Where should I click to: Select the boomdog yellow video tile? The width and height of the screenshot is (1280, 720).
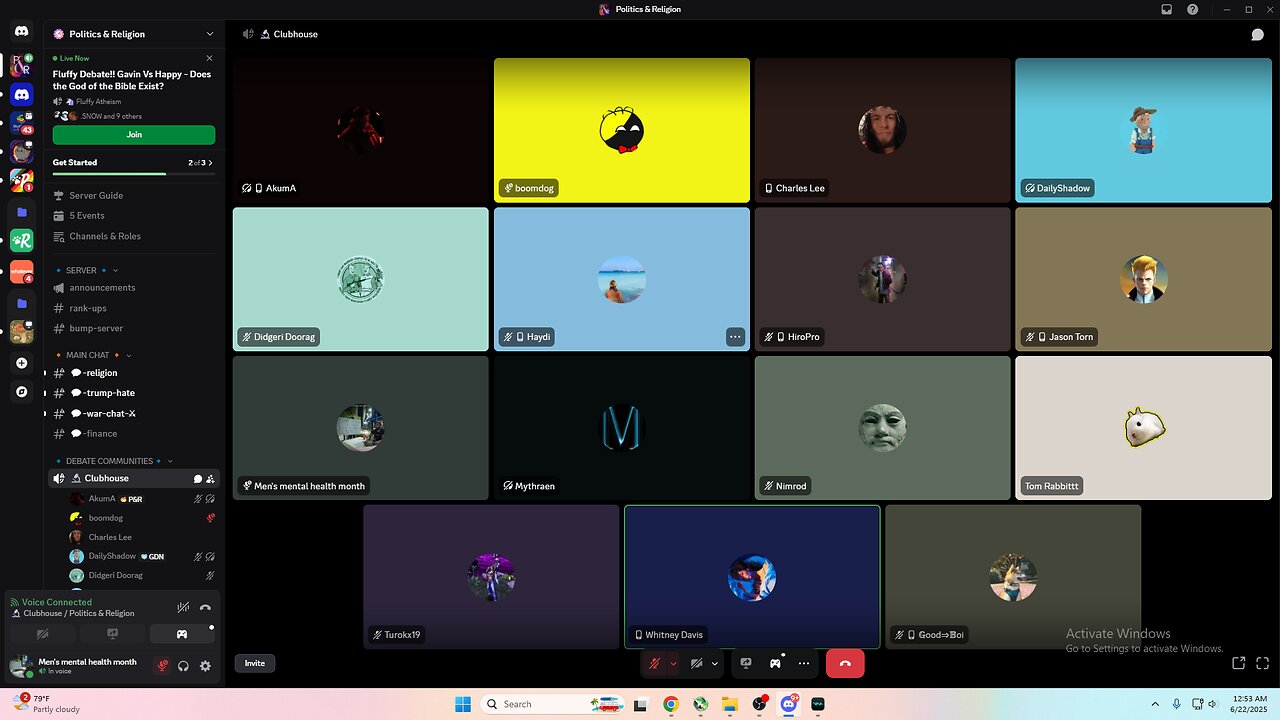click(622, 130)
